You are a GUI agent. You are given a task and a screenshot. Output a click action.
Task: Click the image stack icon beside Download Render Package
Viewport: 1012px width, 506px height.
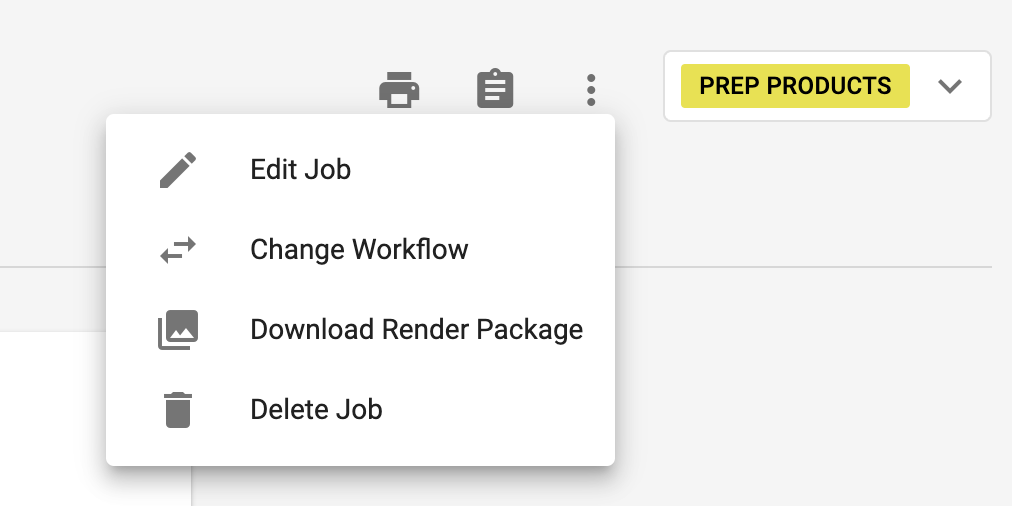click(x=179, y=330)
